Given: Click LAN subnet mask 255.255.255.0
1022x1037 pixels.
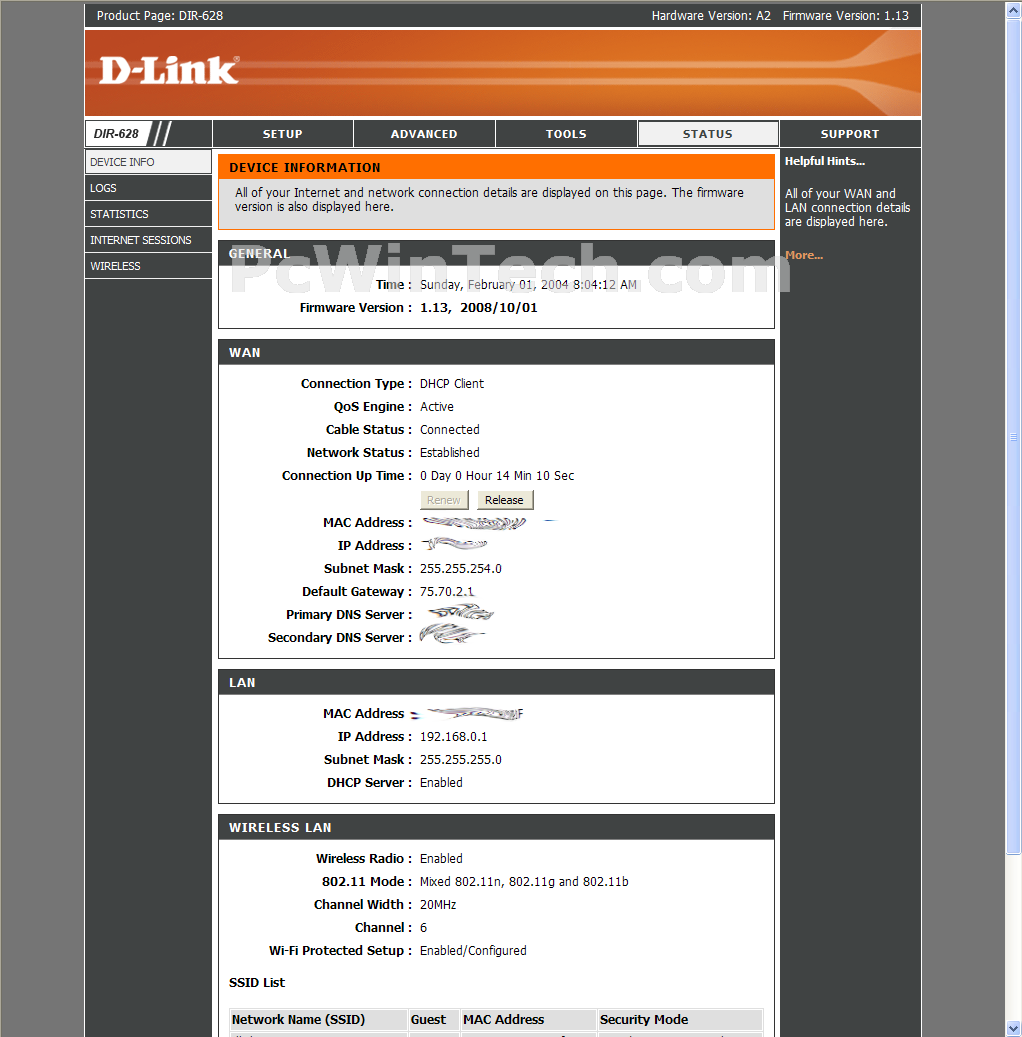Looking at the screenshot, I should click(x=460, y=759).
